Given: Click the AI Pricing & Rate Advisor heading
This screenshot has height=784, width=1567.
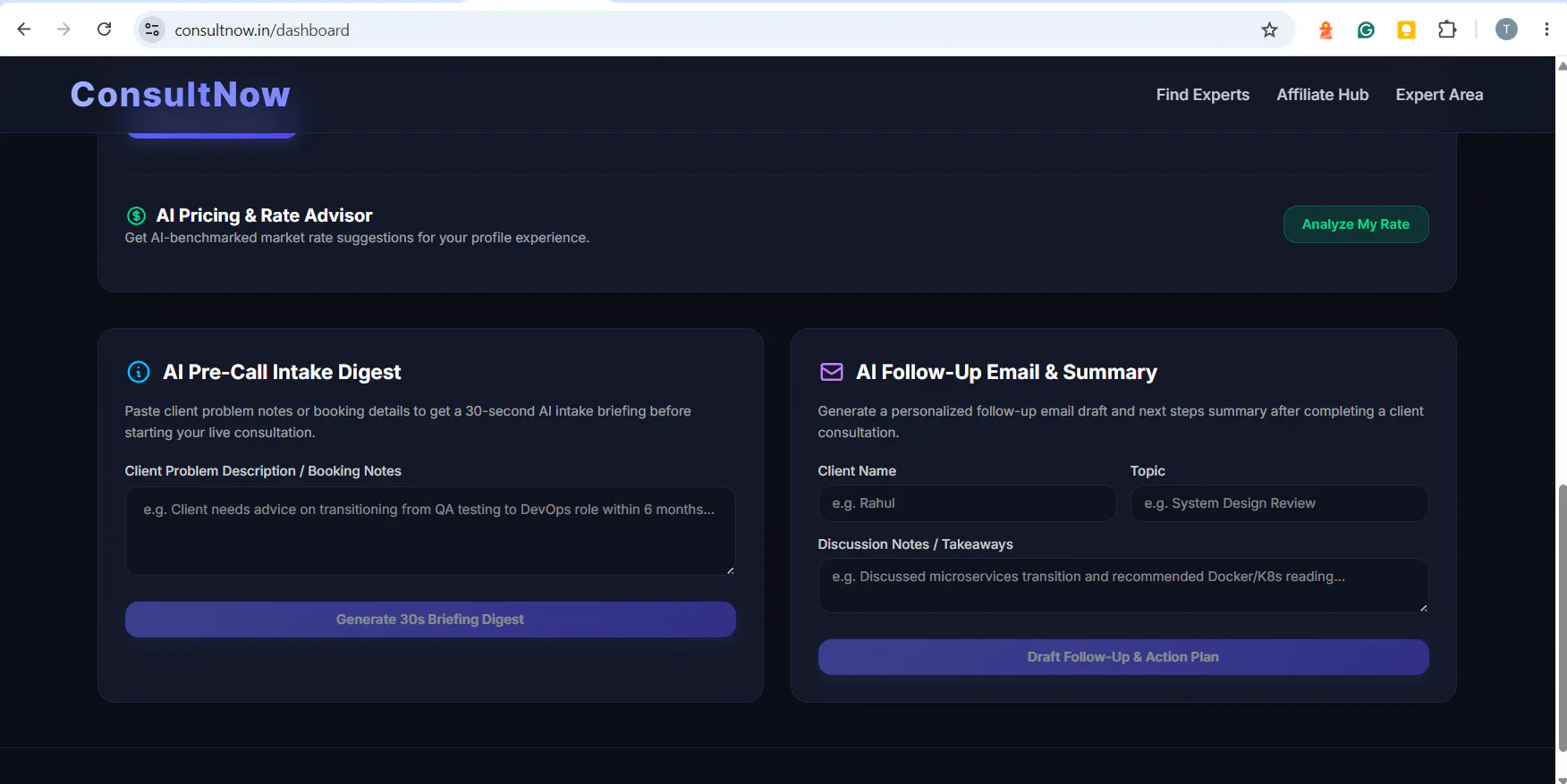Looking at the screenshot, I should click(x=264, y=215).
